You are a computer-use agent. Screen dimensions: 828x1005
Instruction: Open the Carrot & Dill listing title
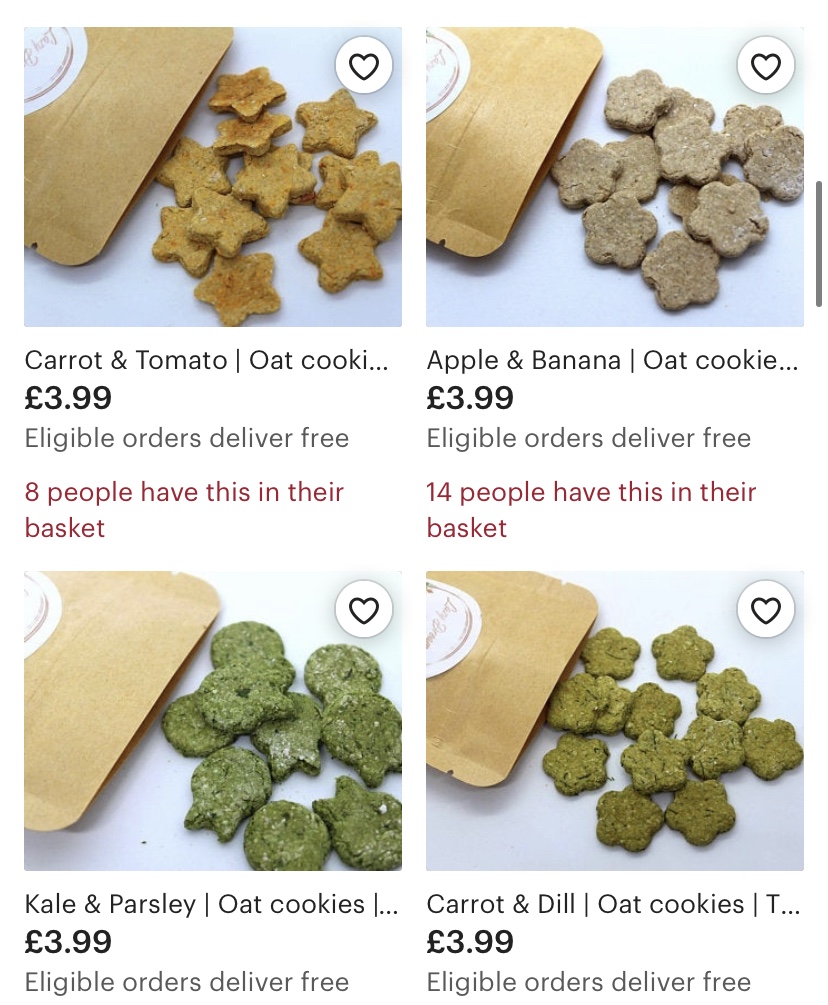613,904
